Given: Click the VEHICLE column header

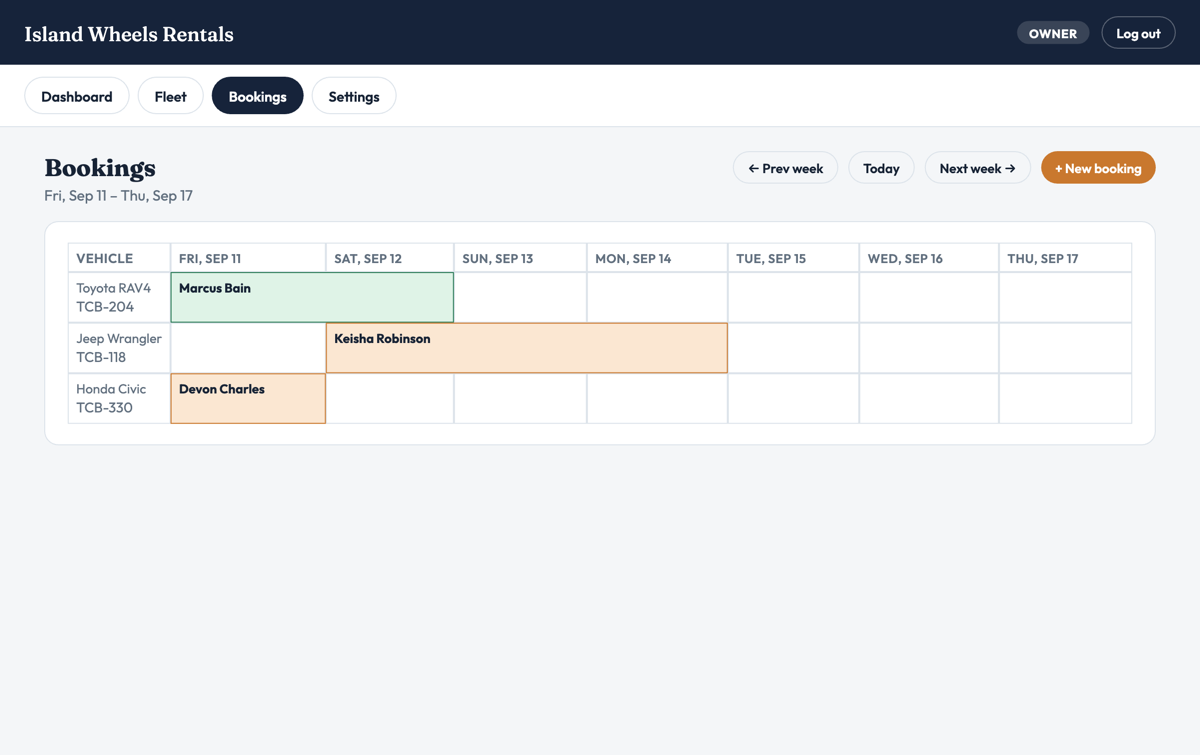Looking at the screenshot, I should (120, 258).
